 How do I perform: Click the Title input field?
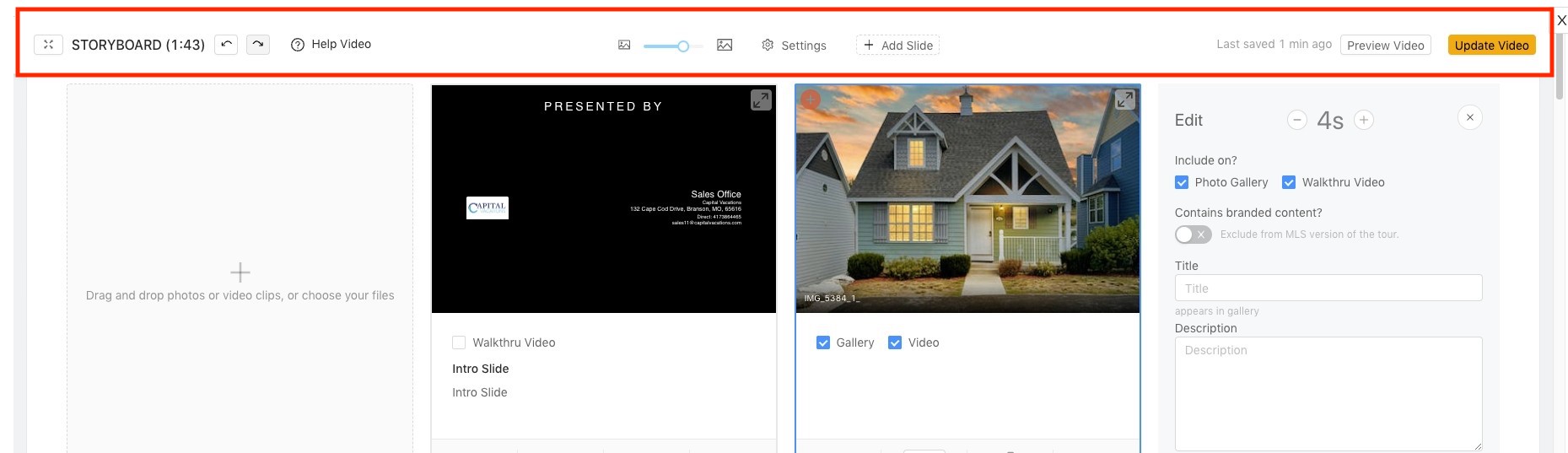[x=1328, y=289]
